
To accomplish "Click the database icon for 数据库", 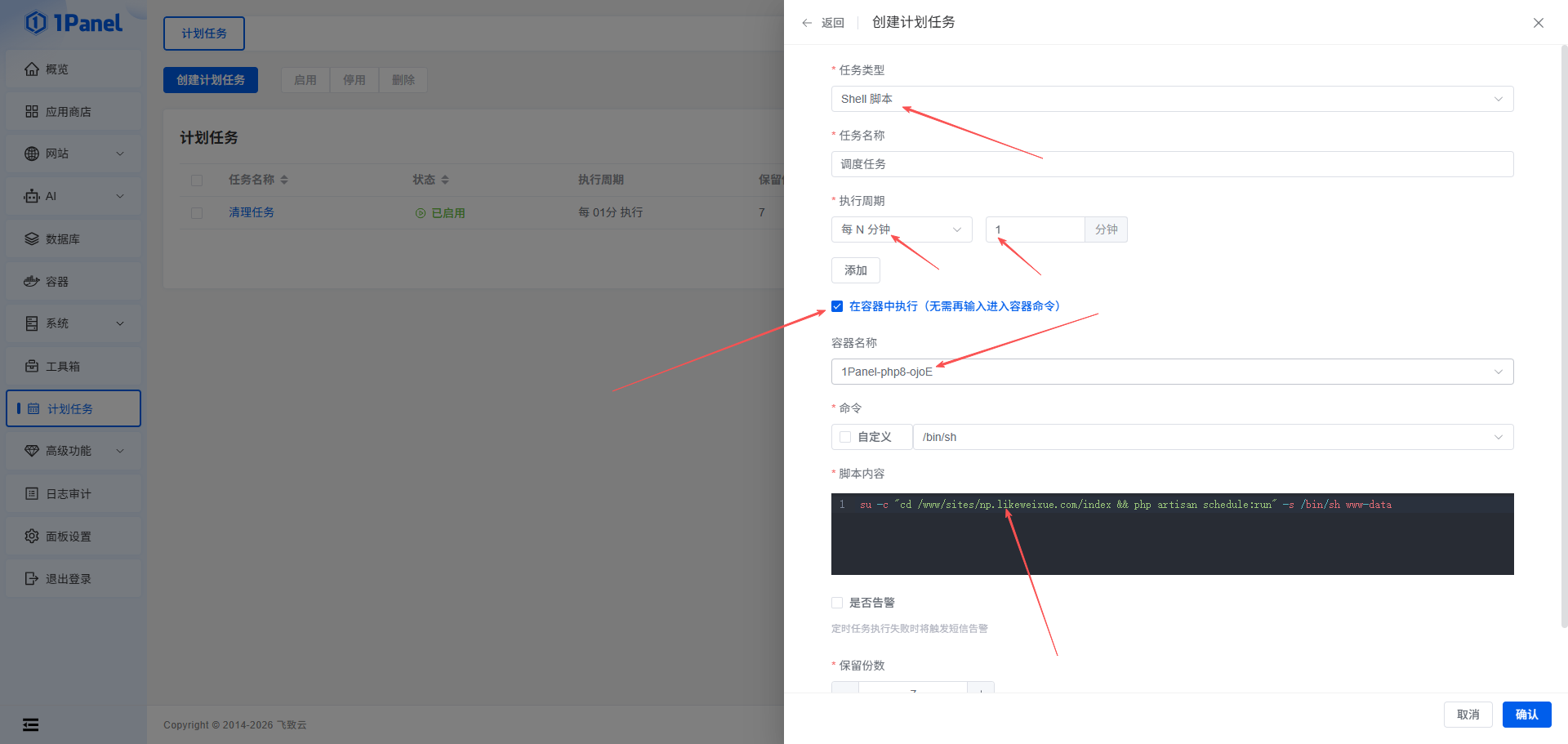I will click(x=32, y=239).
